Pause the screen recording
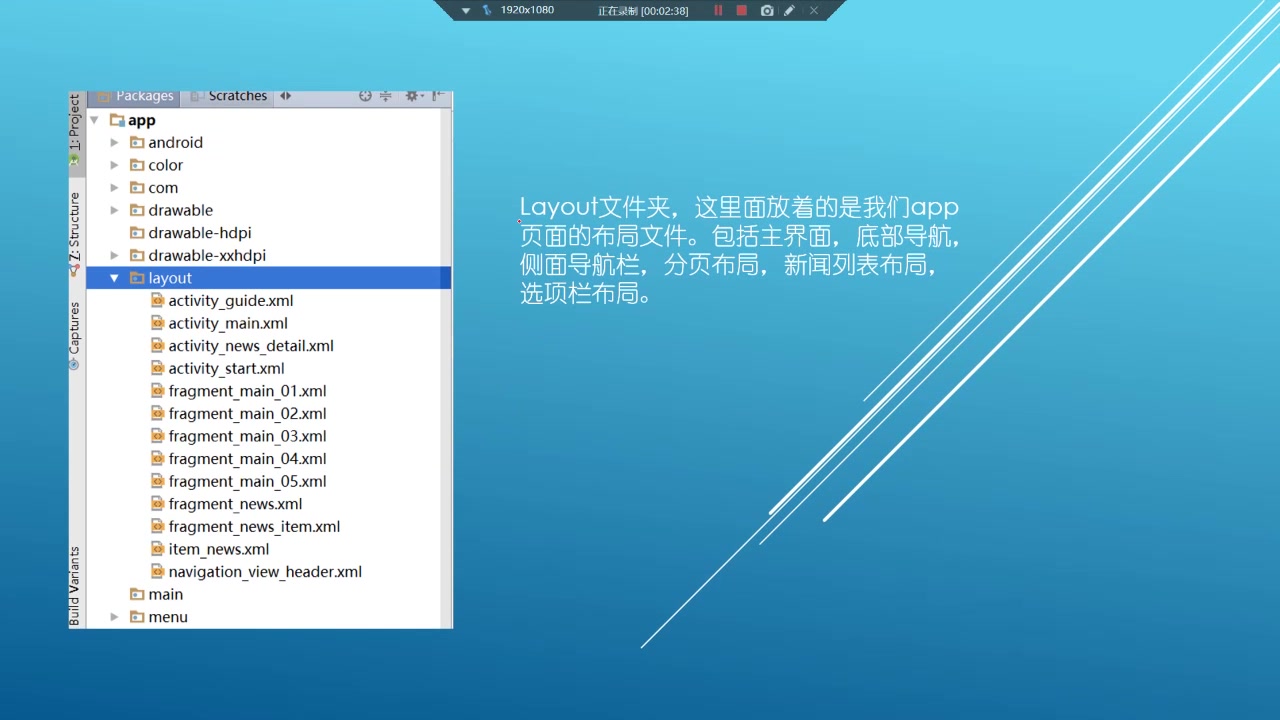This screenshot has width=1280, height=720. pyautogui.click(x=717, y=10)
